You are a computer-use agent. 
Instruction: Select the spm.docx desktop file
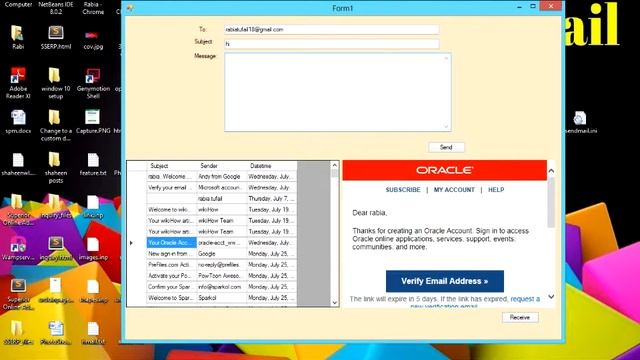tap(18, 122)
